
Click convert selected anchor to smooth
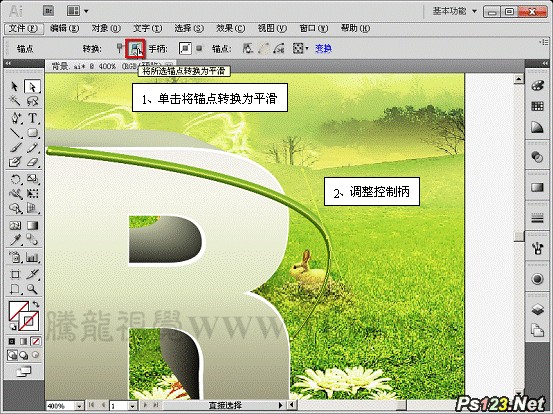click(x=135, y=49)
